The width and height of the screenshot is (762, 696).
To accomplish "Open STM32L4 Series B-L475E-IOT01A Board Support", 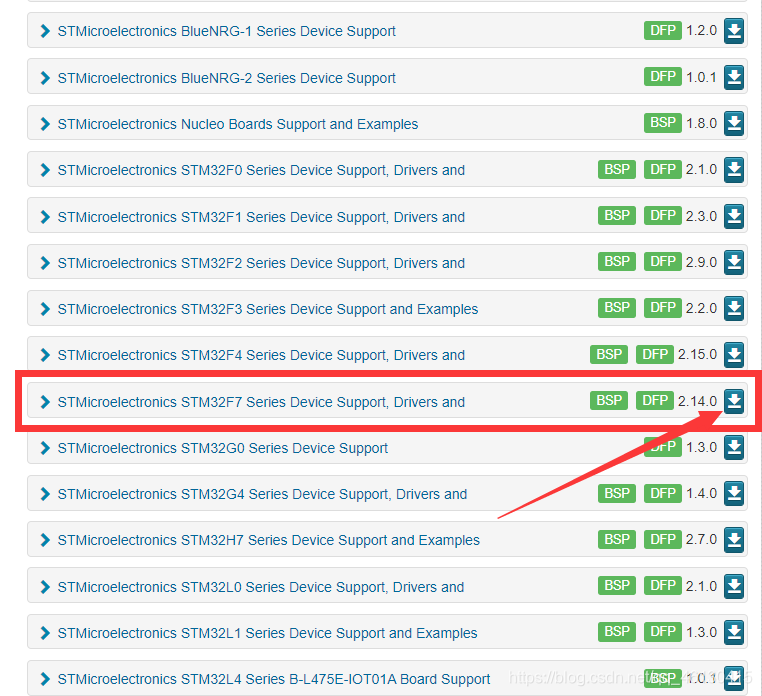I will (274, 679).
